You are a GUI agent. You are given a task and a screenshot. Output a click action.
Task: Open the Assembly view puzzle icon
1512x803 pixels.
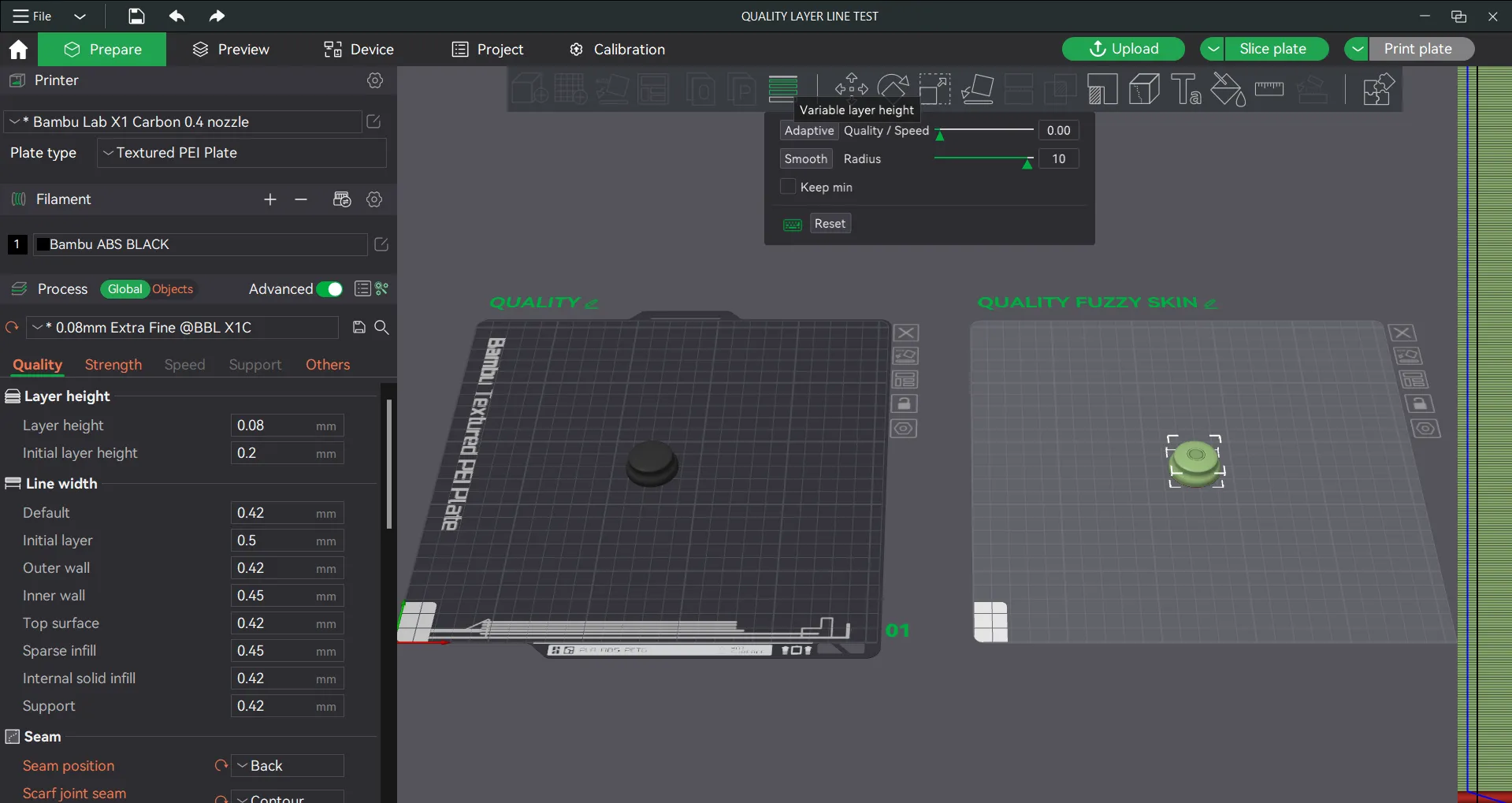tap(1378, 88)
